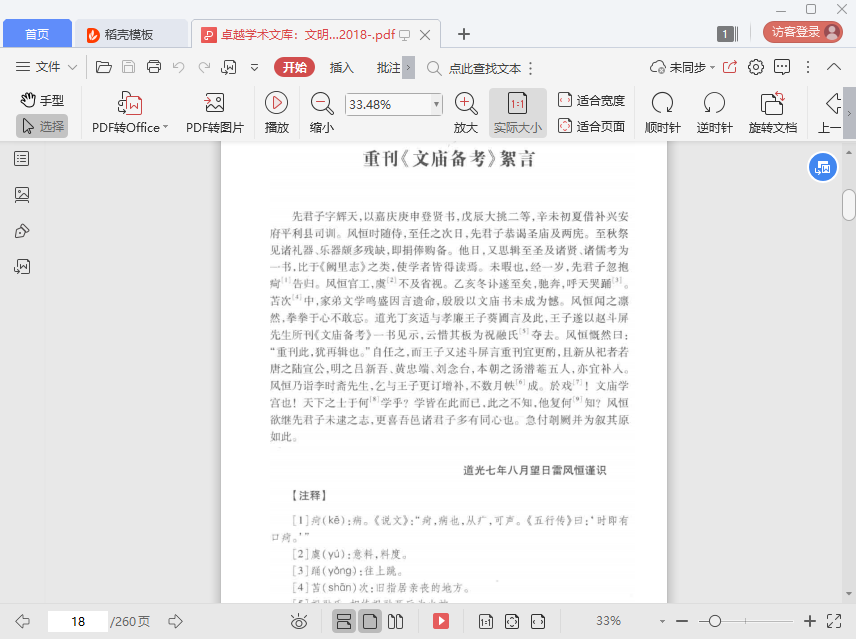The image size is (856, 639).
Task: Go to previous page arrow
Action: (x=22, y=621)
